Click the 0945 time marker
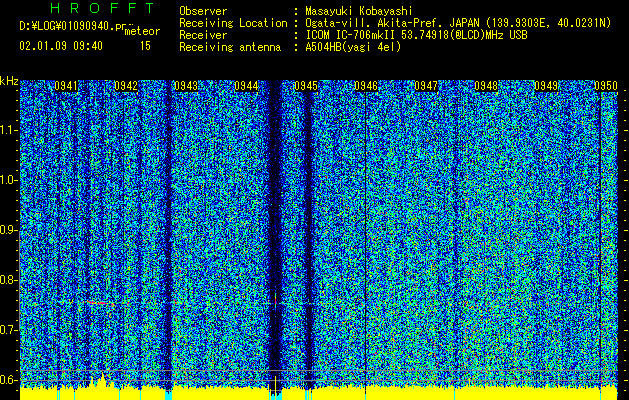 (x=306, y=86)
